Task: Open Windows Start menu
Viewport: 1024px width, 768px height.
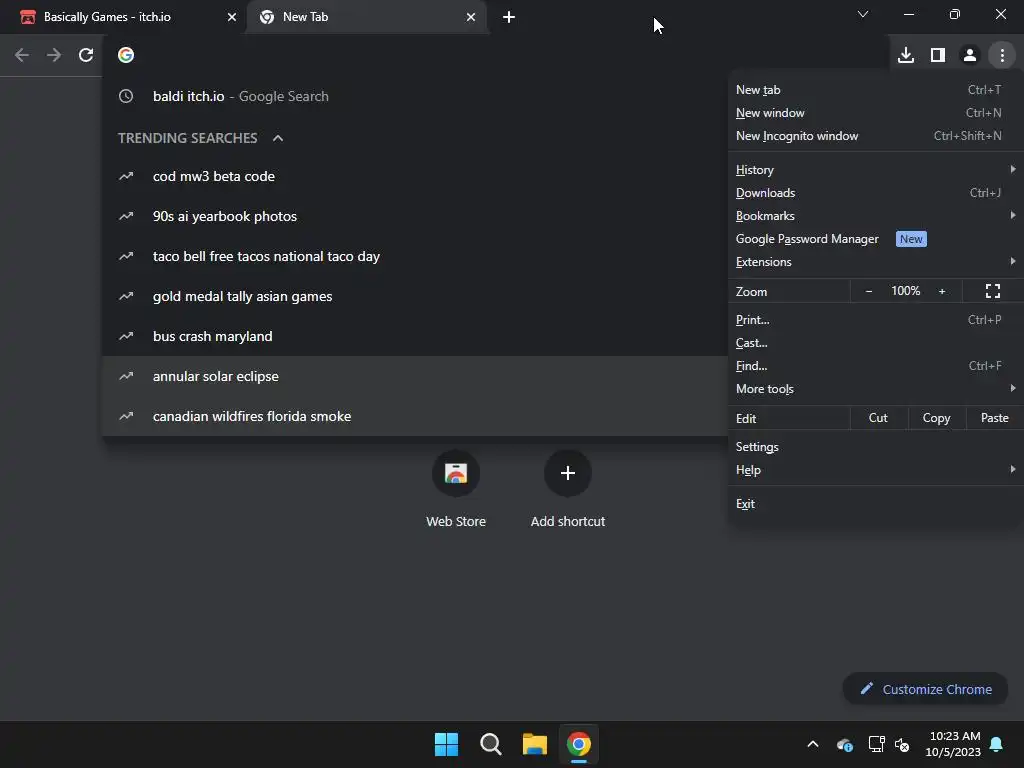Action: tap(447, 744)
